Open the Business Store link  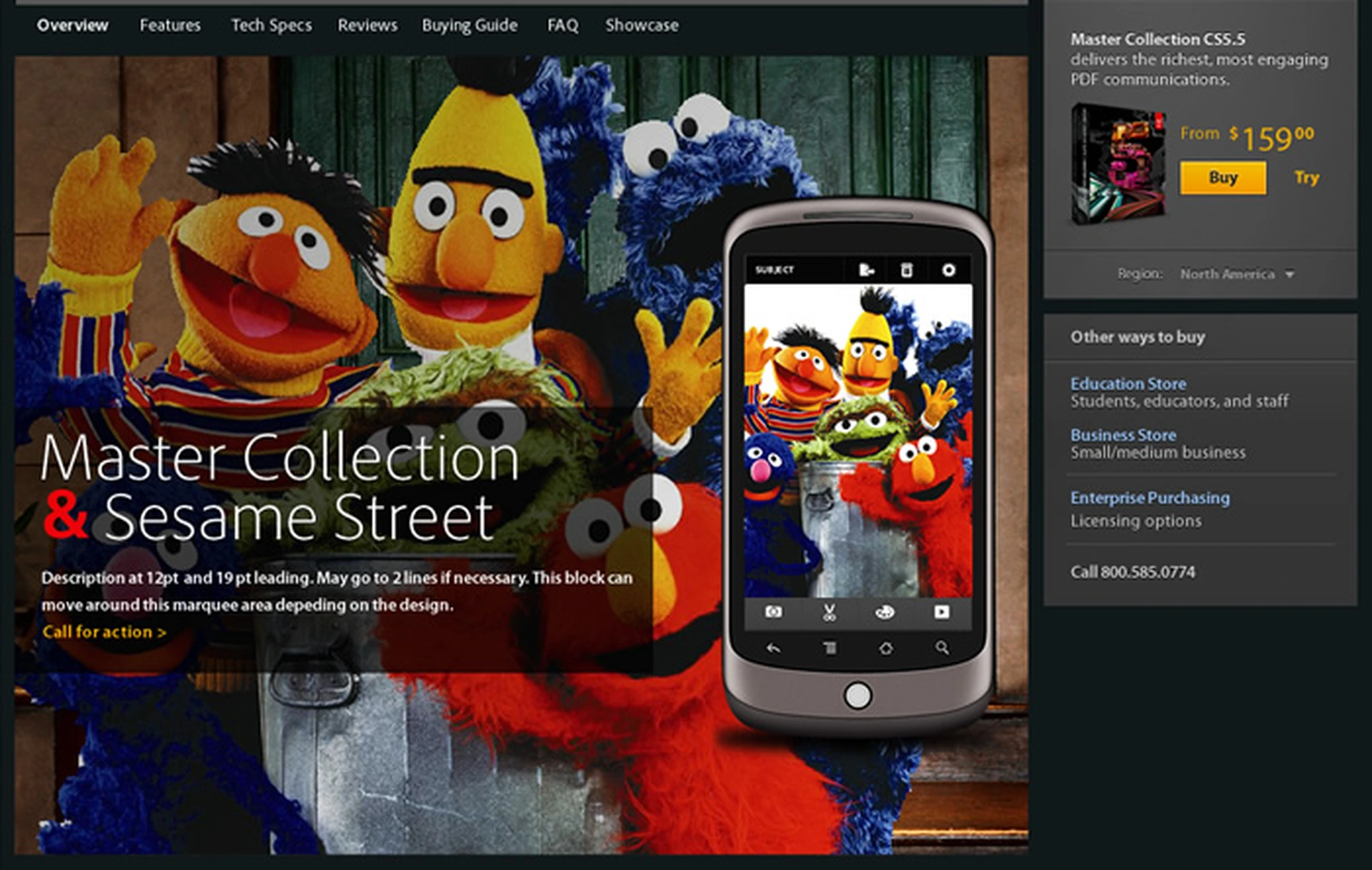(1123, 435)
